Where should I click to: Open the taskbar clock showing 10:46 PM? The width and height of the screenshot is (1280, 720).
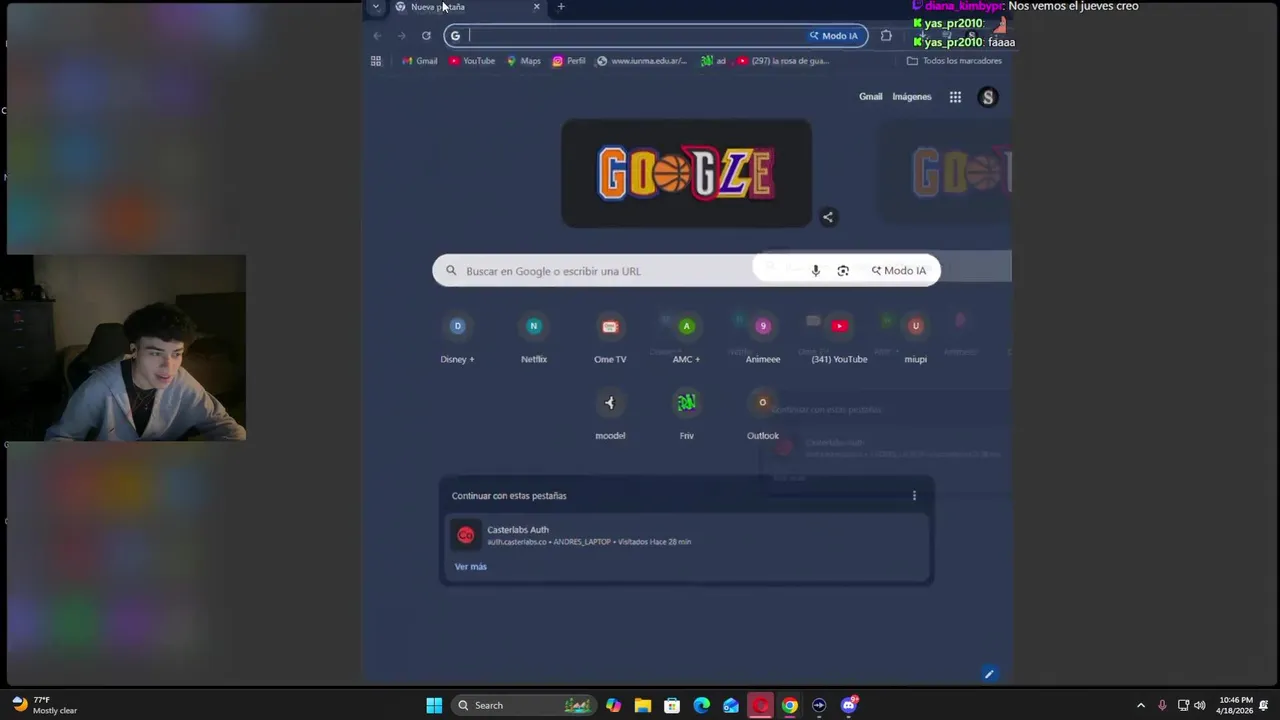(1235, 706)
